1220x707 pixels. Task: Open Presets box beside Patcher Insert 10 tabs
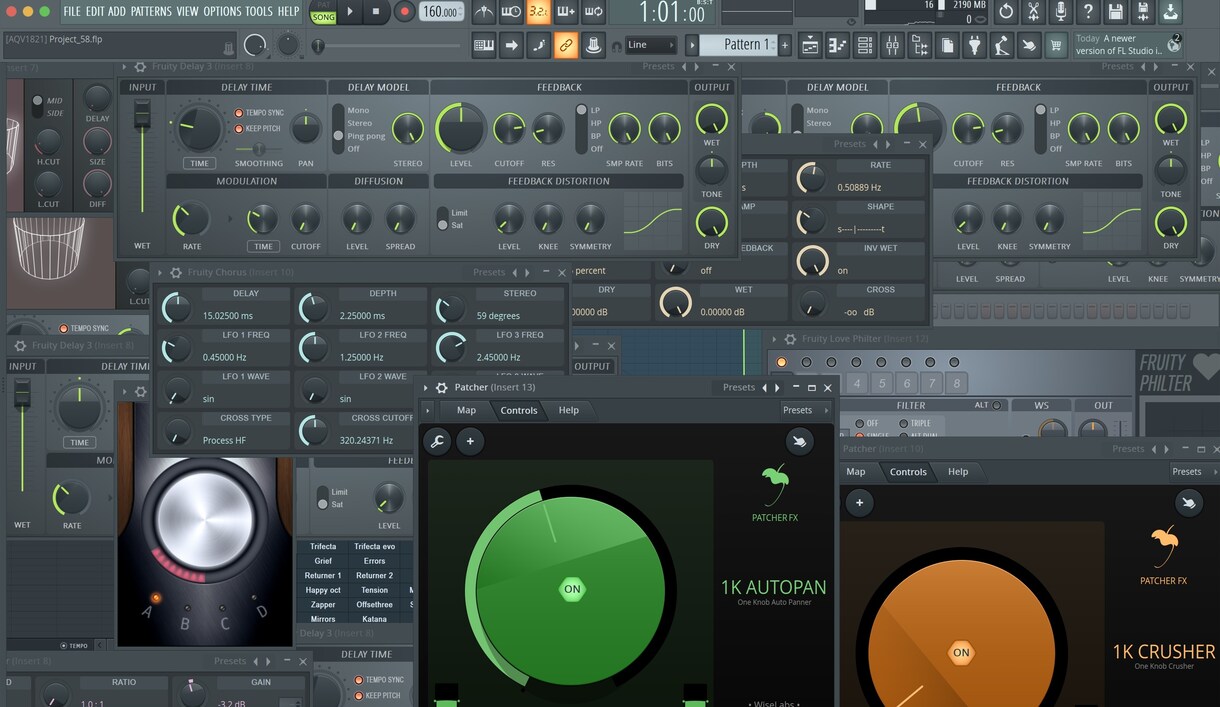1192,472
